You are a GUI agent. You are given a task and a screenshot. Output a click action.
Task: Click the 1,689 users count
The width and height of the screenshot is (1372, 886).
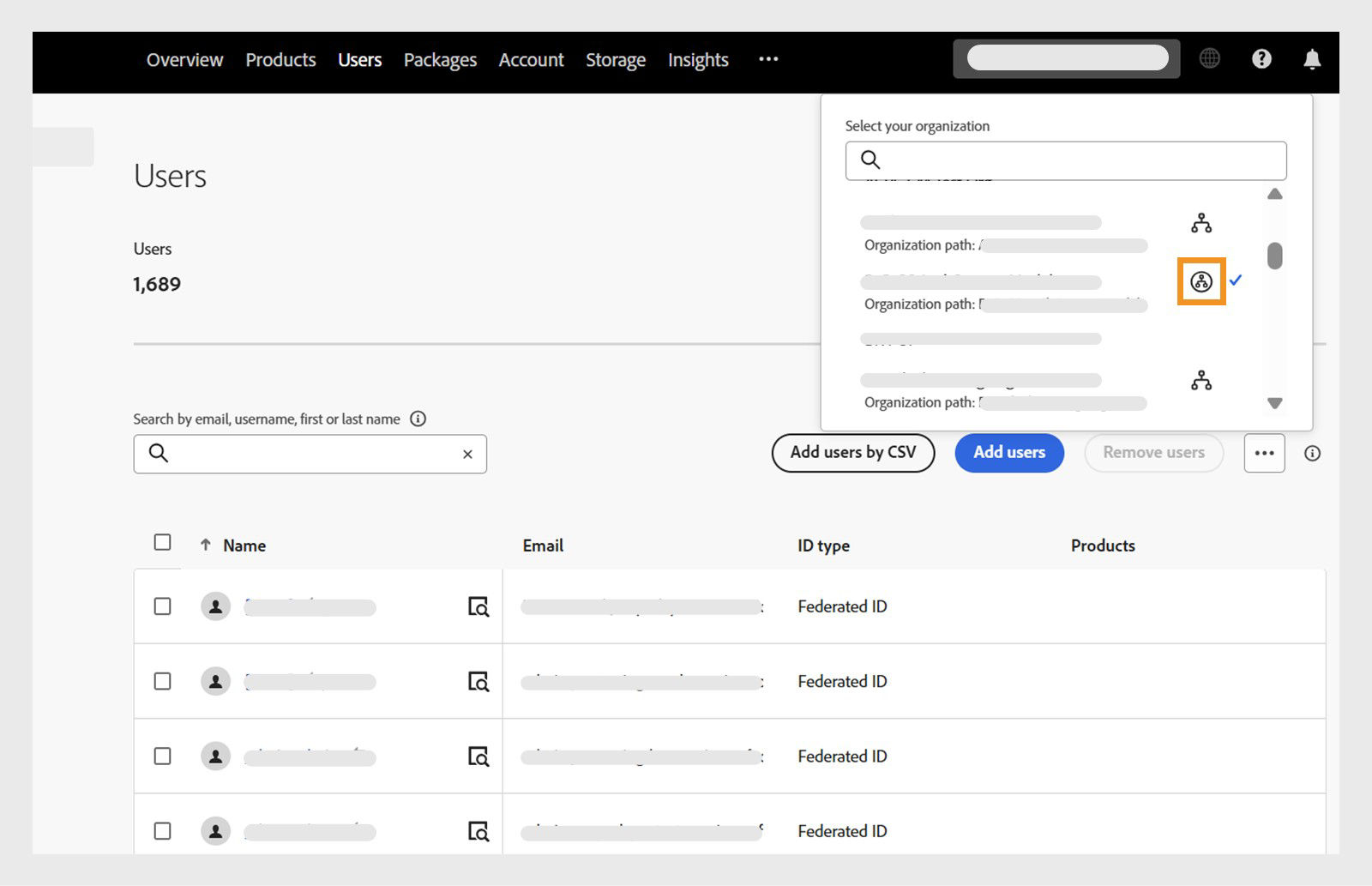coord(157,285)
